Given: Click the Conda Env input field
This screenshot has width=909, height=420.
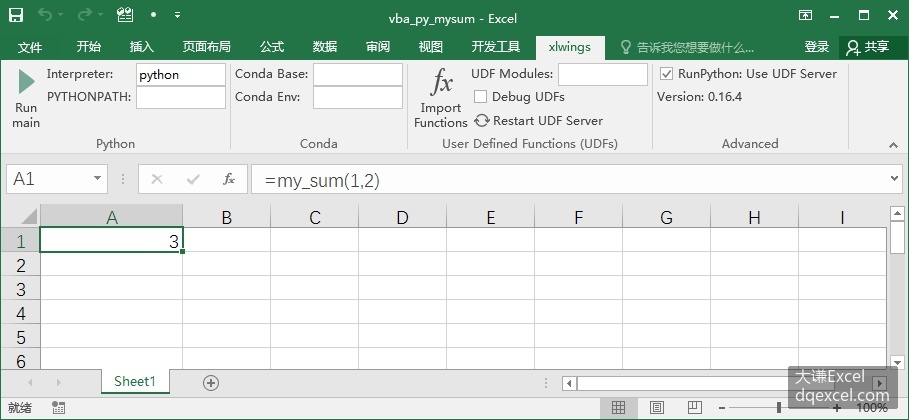Looking at the screenshot, I should pyautogui.click(x=358, y=97).
